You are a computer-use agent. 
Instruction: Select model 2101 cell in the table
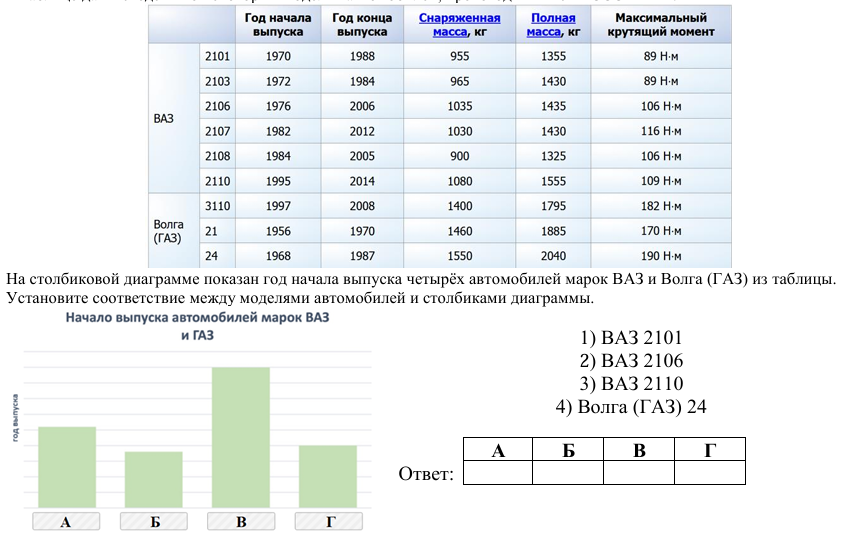[x=217, y=56]
